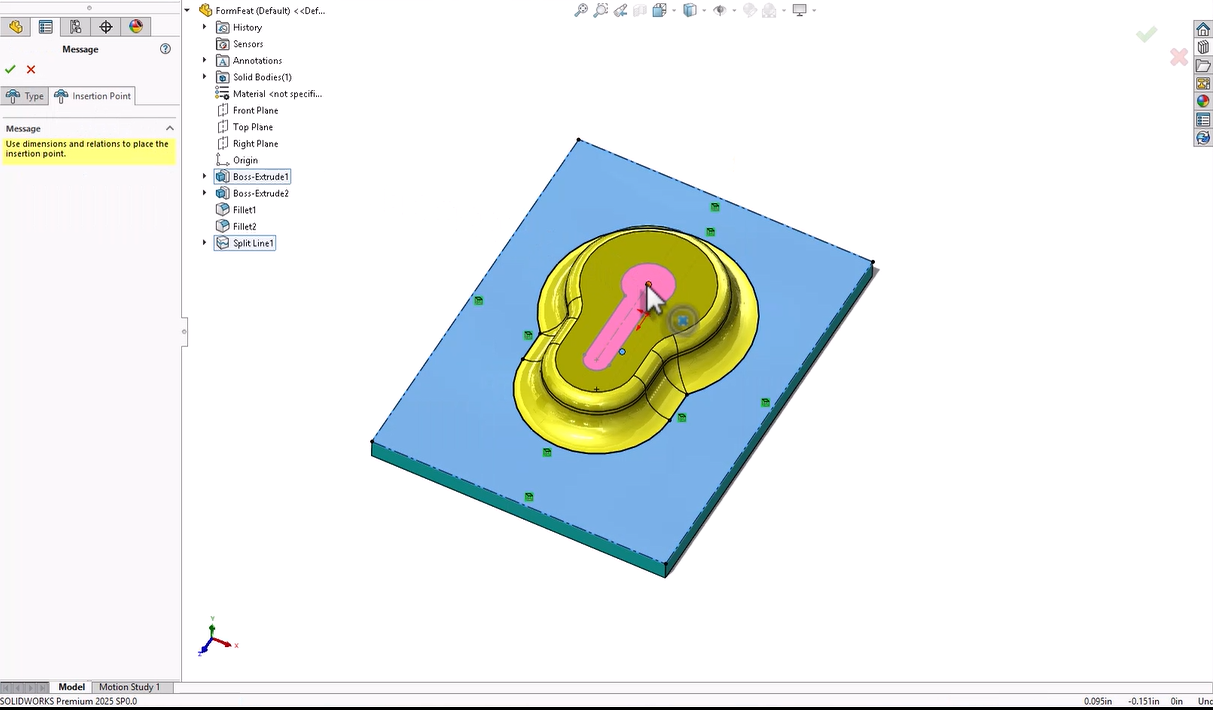Open the Design Library task pane icon
The height and width of the screenshot is (710, 1213).
[1203, 48]
